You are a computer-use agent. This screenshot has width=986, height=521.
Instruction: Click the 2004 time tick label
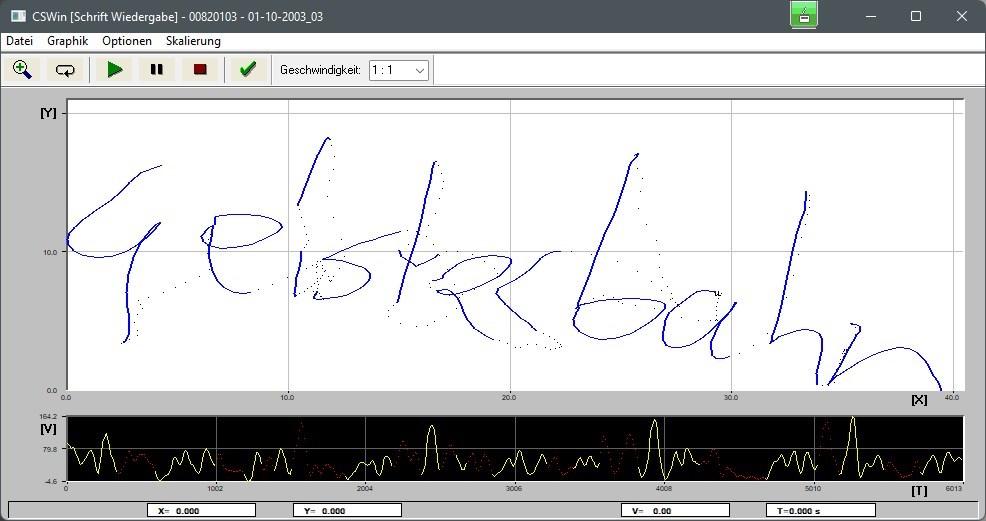coord(364,488)
